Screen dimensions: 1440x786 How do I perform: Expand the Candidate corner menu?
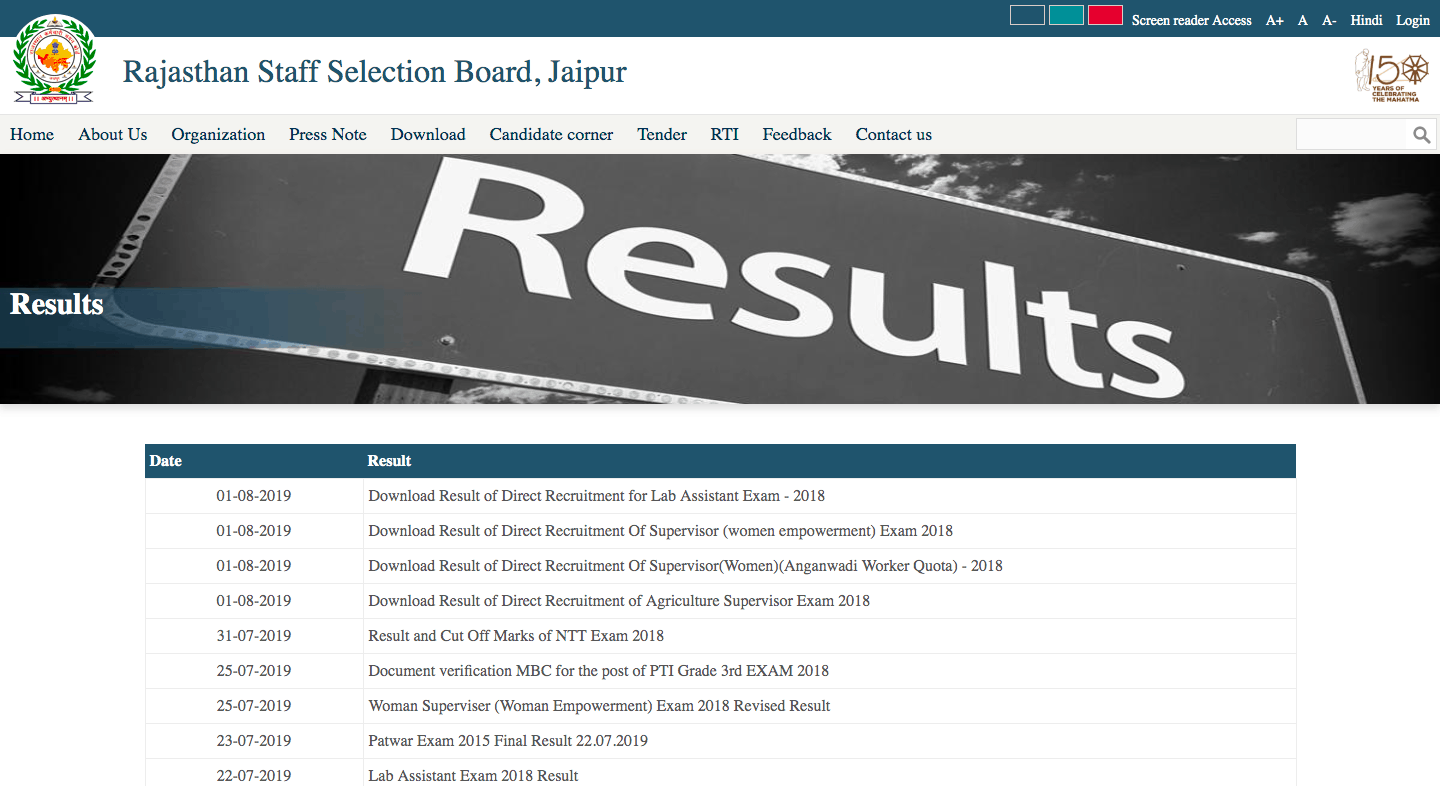click(x=551, y=134)
